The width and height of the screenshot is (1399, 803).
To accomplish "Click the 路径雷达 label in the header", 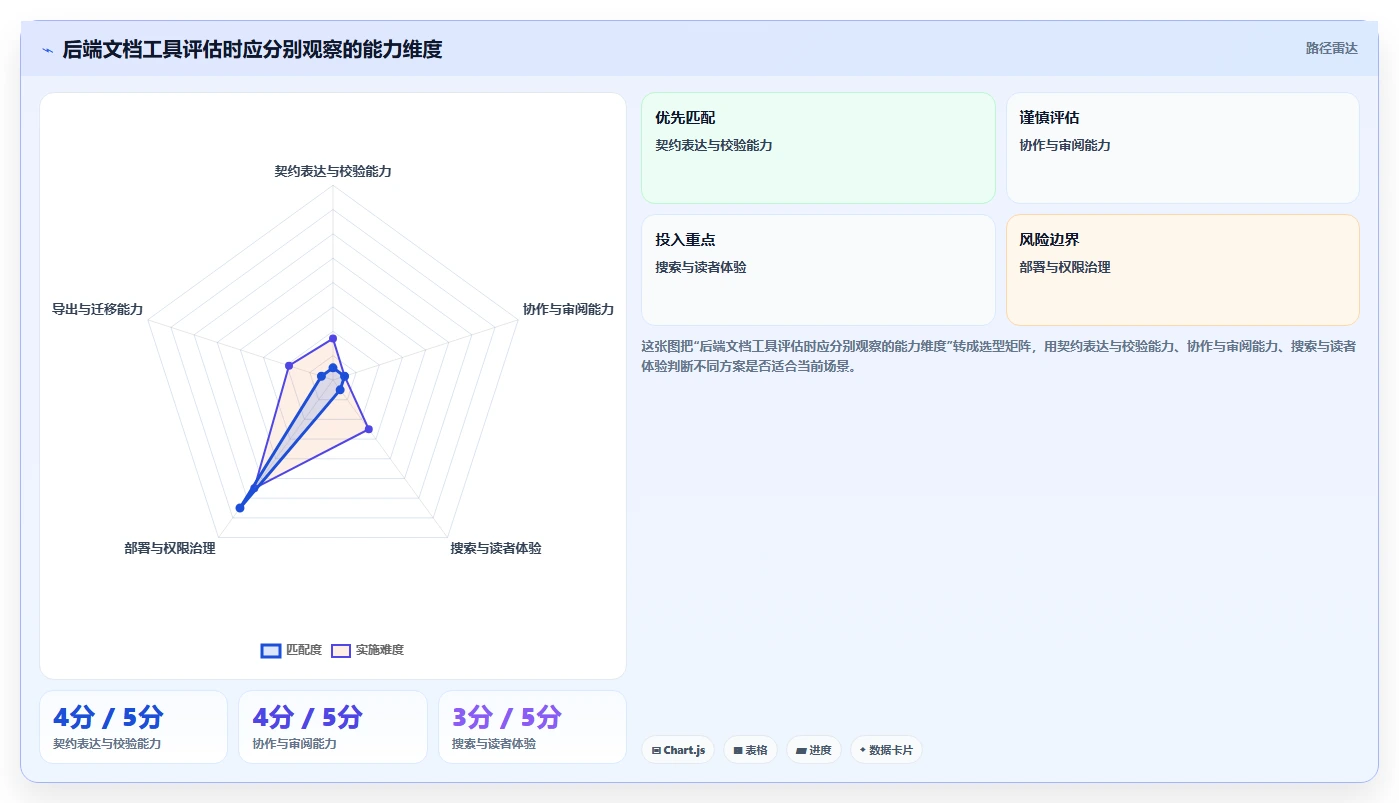I will point(1331,48).
